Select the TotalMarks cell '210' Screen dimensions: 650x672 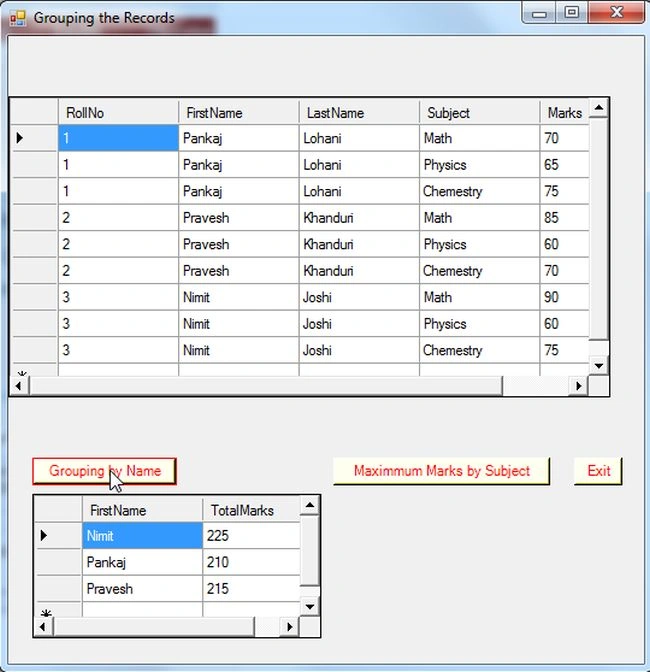pyautogui.click(x=251, y=562)
